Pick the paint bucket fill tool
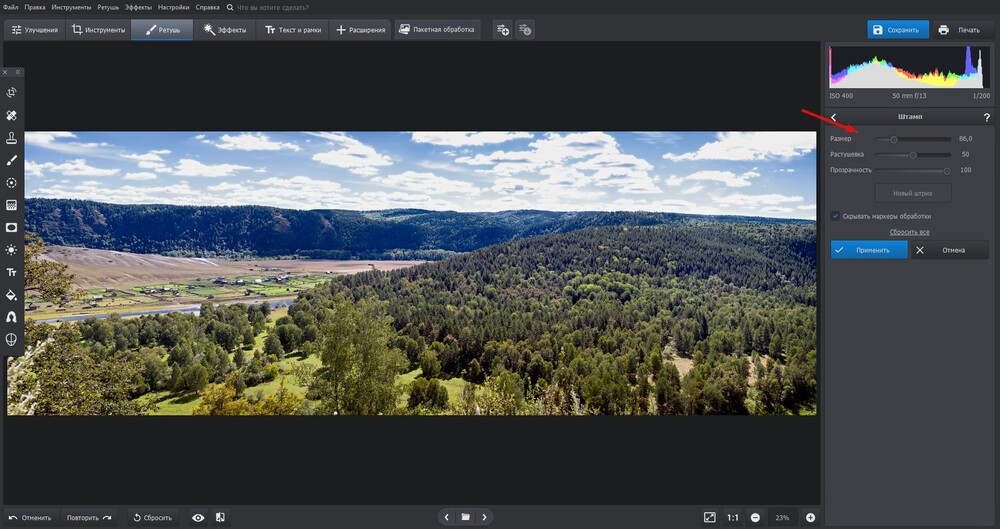The height and width of the screenshot is (529, 1000). pos(12,295)
